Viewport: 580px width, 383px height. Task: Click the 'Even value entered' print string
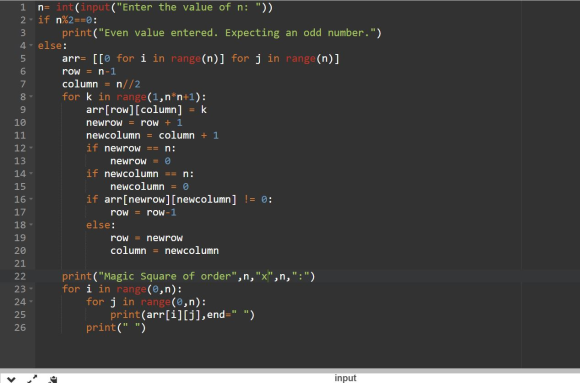click(x=237, y=33)
